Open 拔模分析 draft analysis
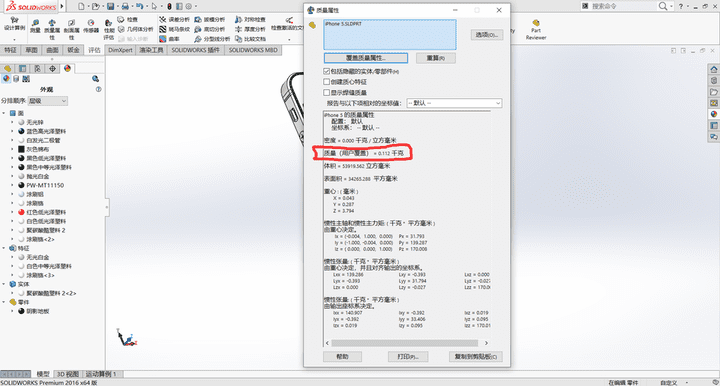 pos(209,19)
